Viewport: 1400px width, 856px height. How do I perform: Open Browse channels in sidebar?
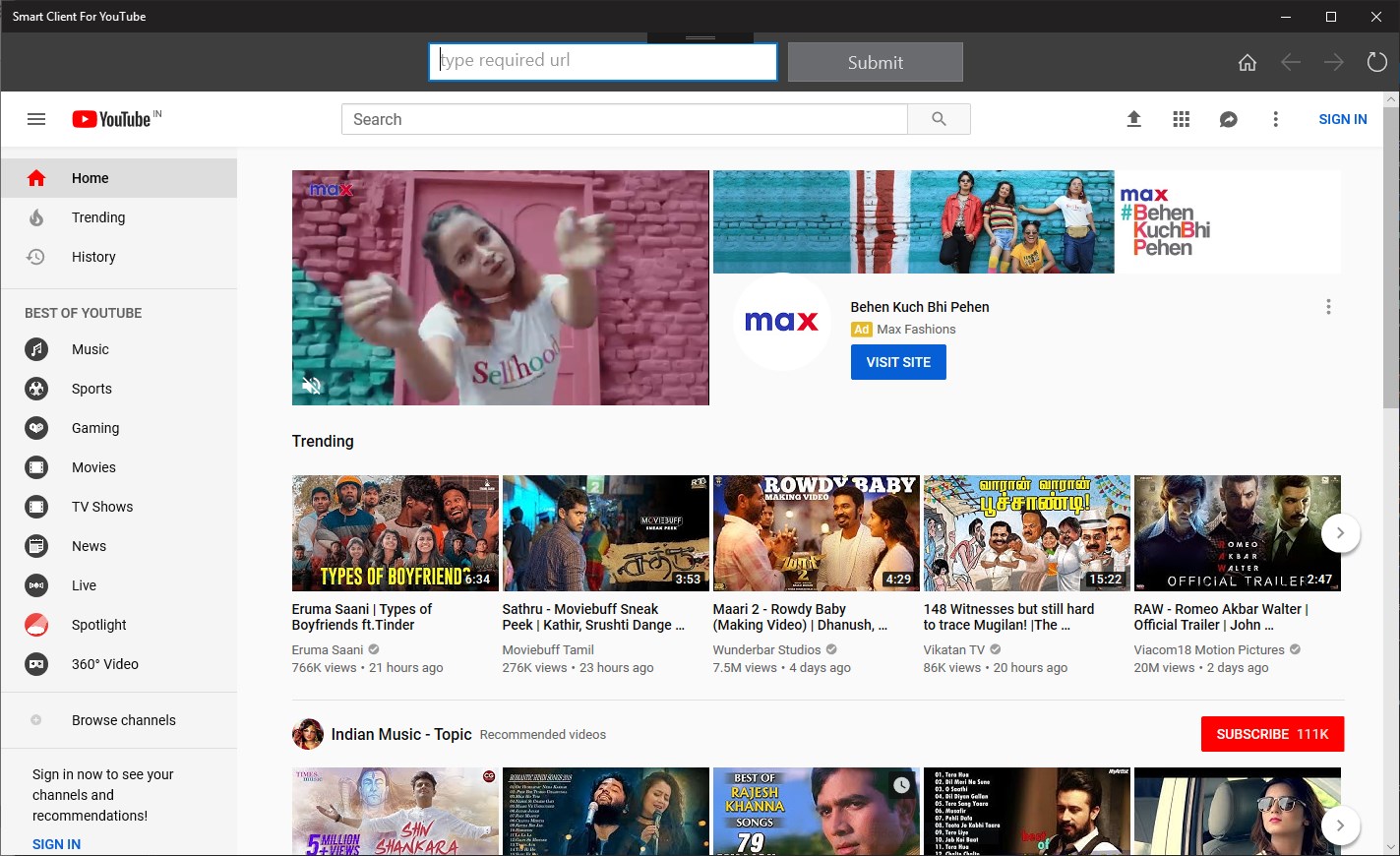pyautogui.click(x=119, y=720)
